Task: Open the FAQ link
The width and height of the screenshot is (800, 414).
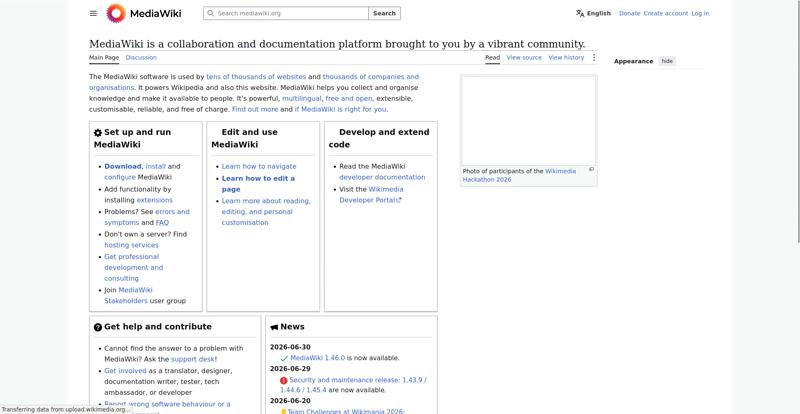Action: pyautogui.click(x=162, y=223)
